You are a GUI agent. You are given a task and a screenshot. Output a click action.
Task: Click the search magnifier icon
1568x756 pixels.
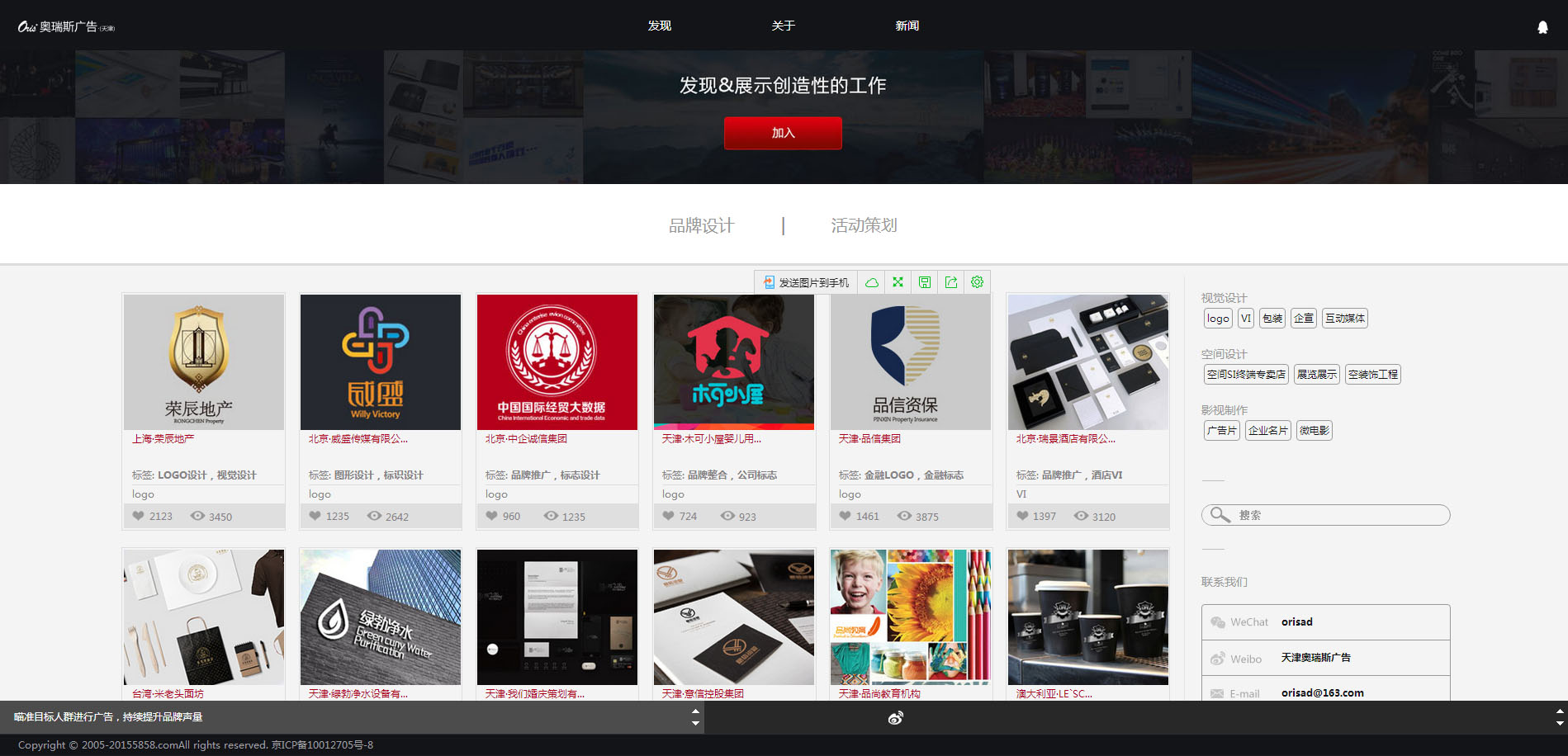coord(1220,515)
